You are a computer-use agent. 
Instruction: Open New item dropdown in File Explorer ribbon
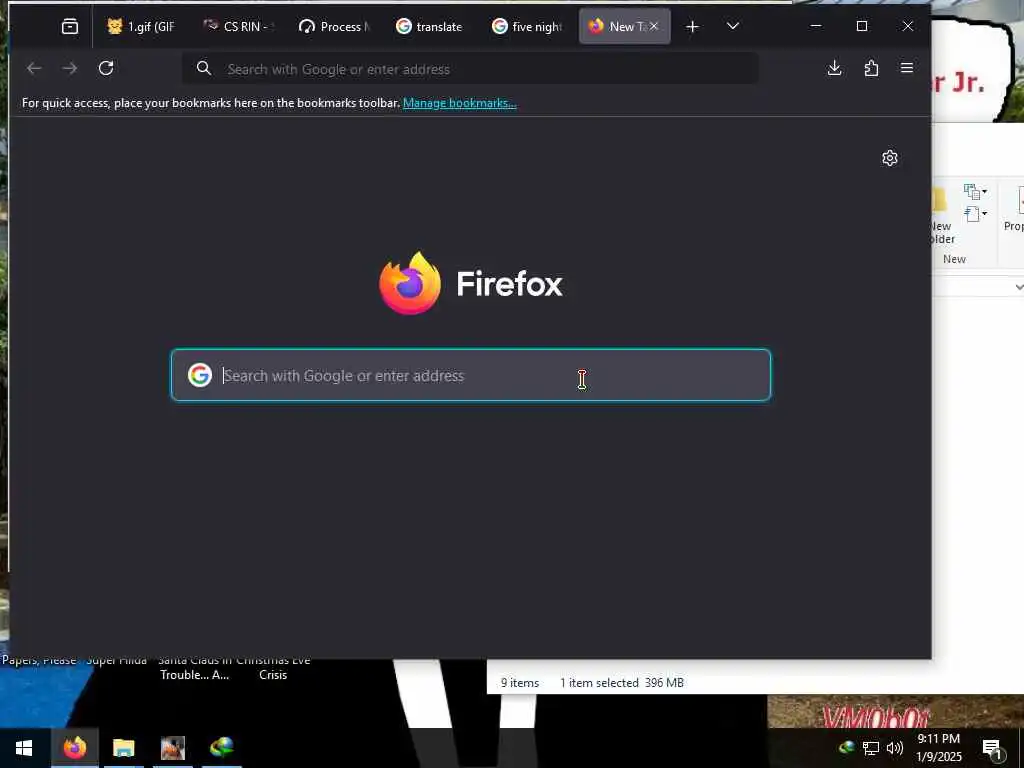(974, 192)
